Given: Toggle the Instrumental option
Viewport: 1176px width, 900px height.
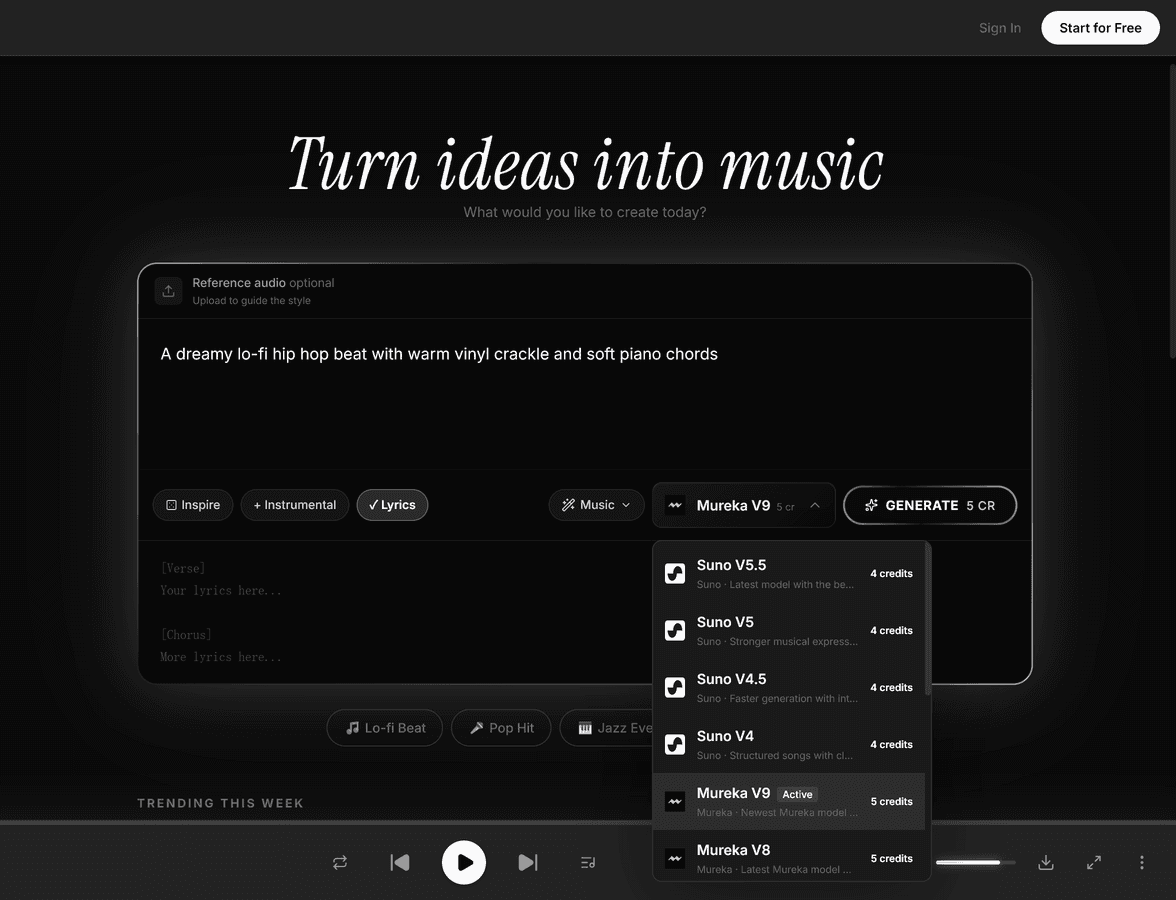Looking at the screenshot, I should [295, 505].
